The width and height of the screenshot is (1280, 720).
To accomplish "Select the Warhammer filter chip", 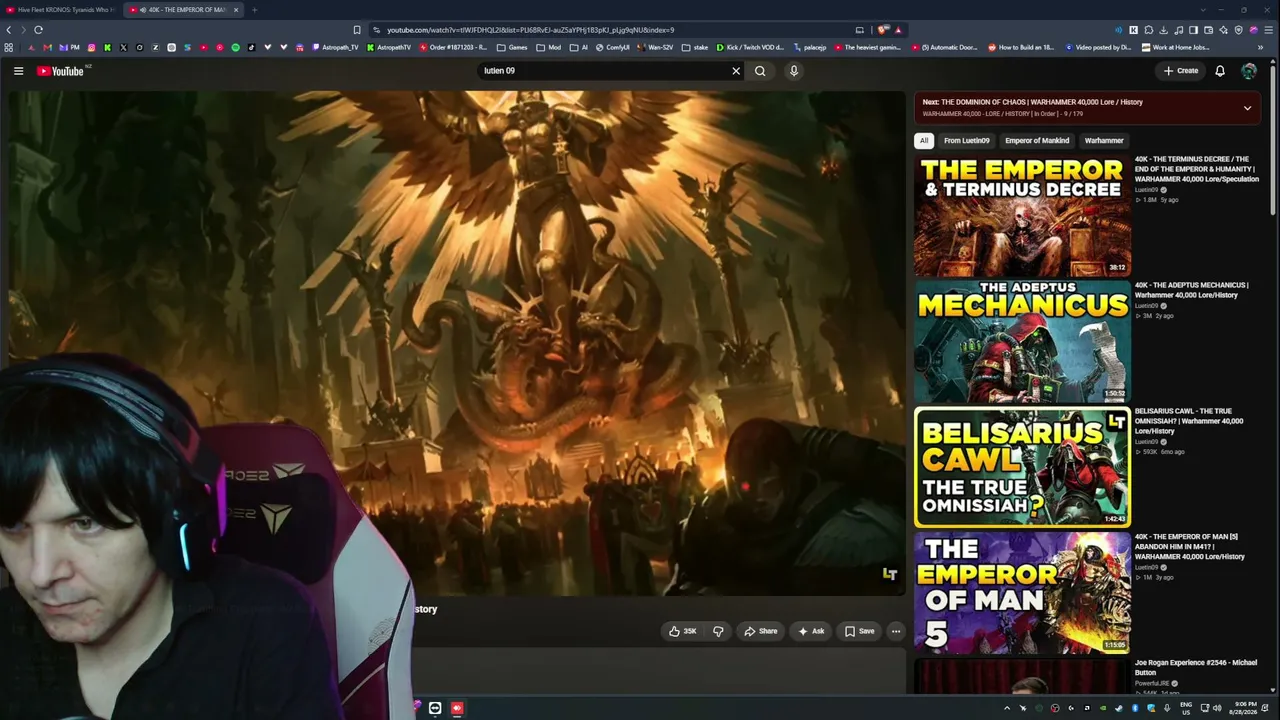I will click(x=1104, y=141).
